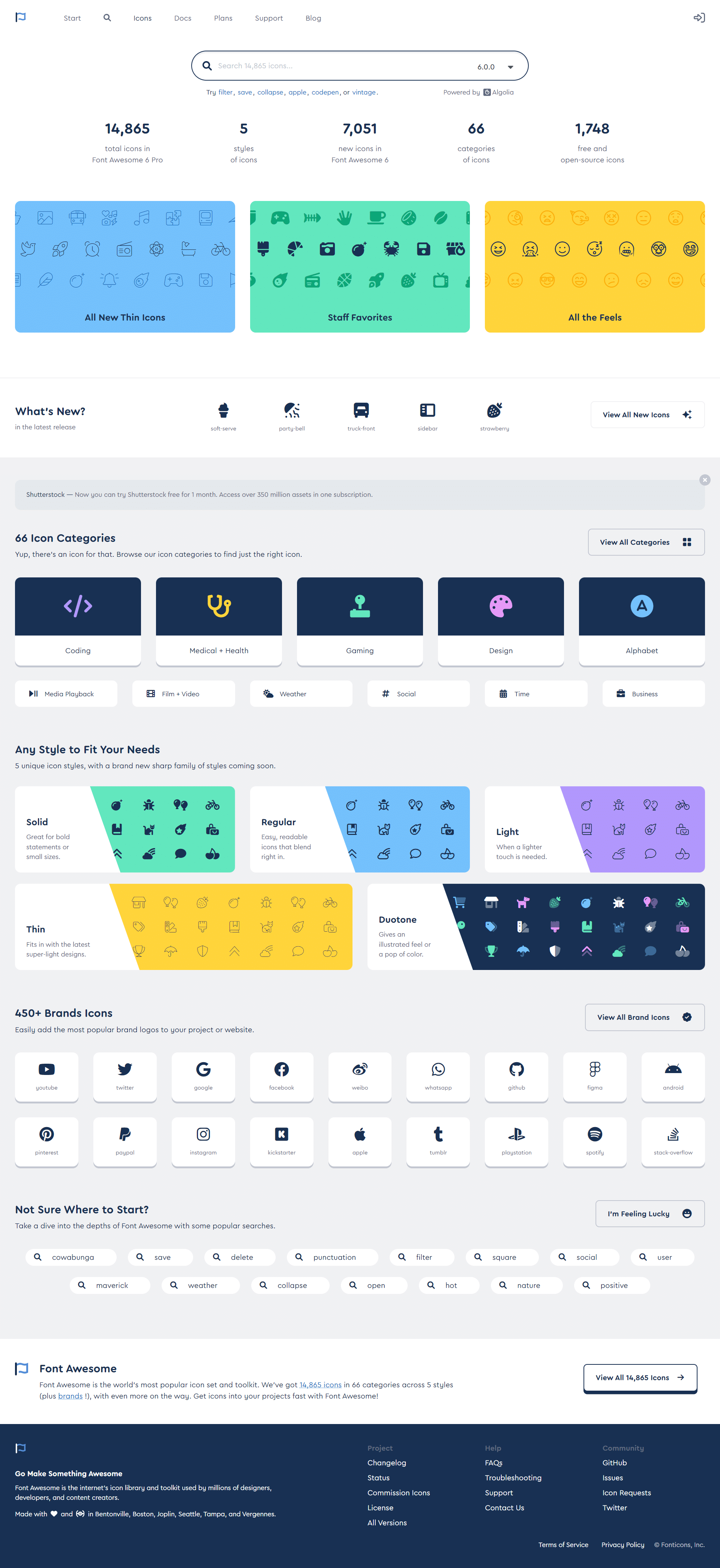Select the Media Playback category chip
Viewport: 720px width, 1568px height.
[66, 694]
